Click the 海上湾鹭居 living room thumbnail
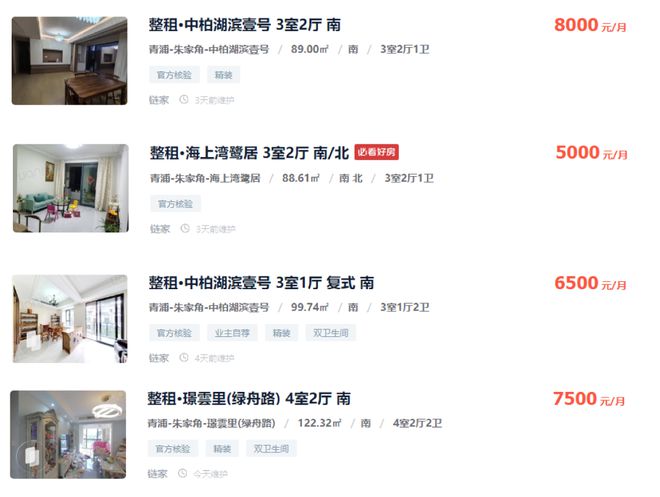The image size is (660, 497). tap(71, 188)
